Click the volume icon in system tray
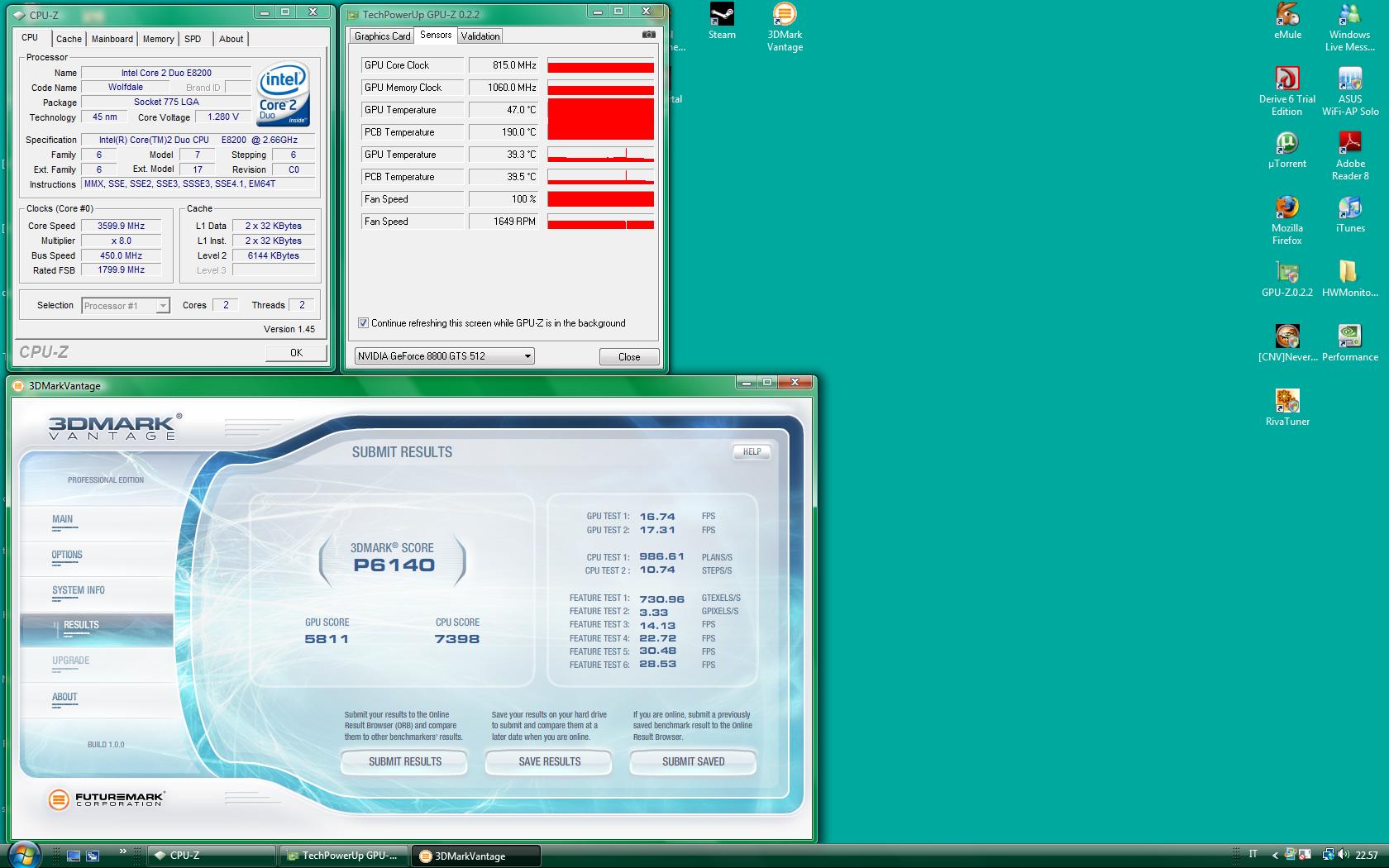The width and height of the screenshot is (1389, 868). coord(1345,855)
